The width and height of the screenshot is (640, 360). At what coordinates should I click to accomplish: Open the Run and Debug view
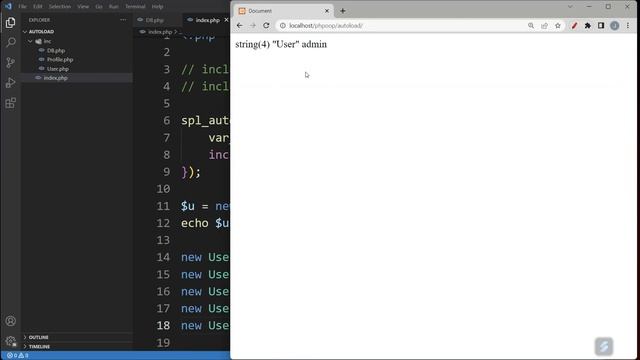pos(11,83)
